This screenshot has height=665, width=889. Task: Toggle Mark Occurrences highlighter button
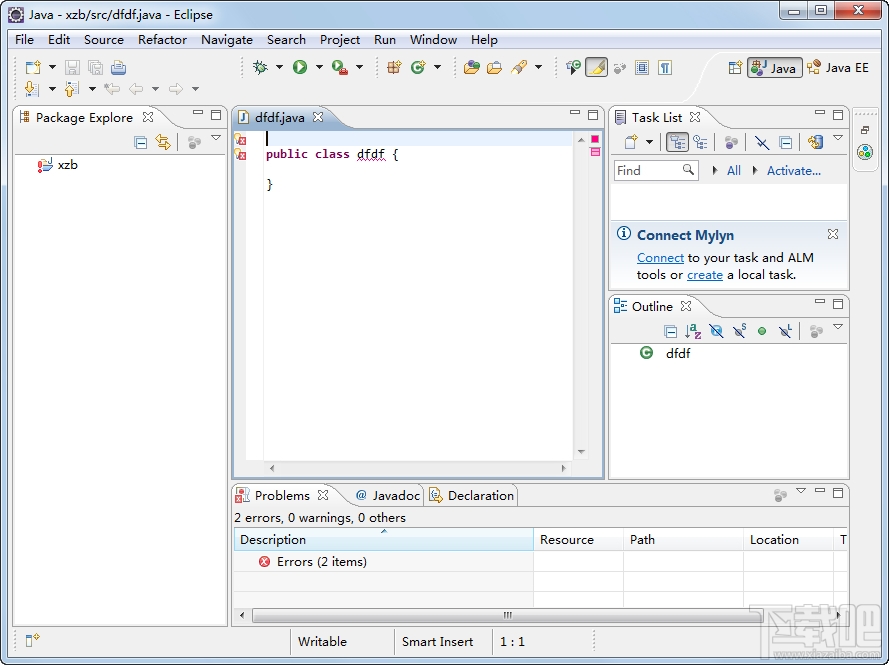[596, 67]
